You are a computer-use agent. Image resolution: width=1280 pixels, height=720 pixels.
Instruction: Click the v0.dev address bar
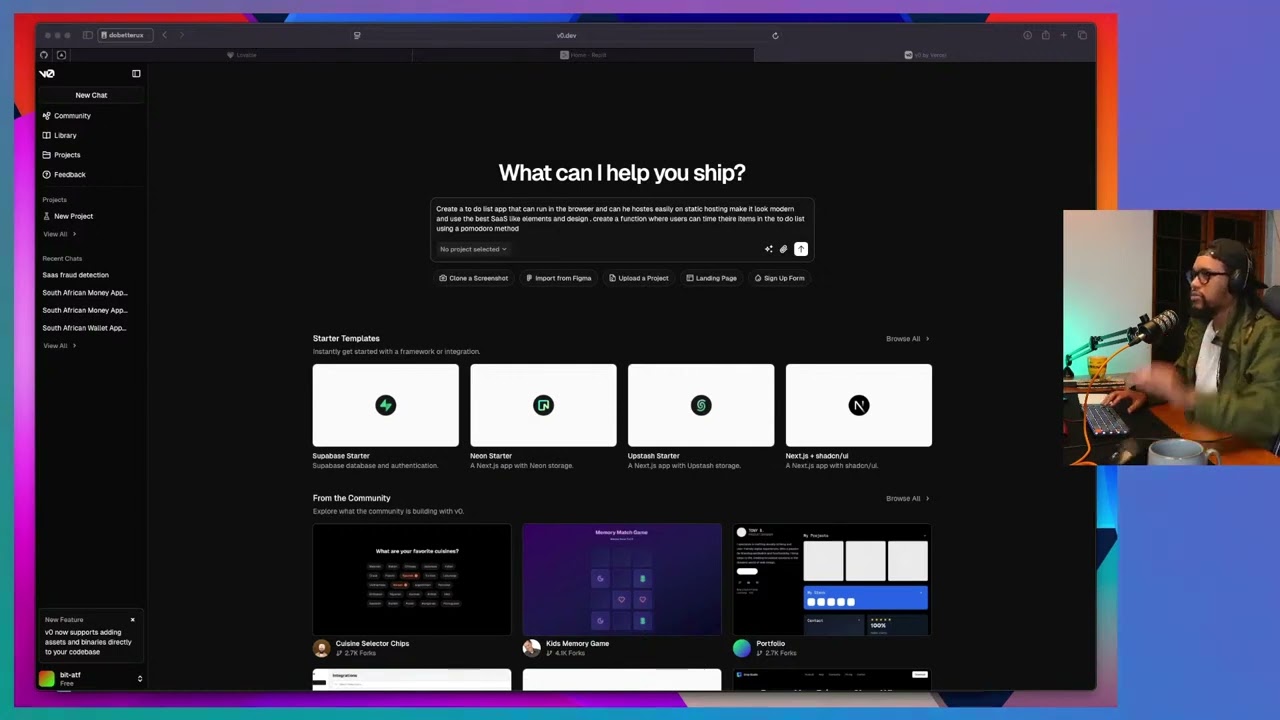(x=566, y=35)
